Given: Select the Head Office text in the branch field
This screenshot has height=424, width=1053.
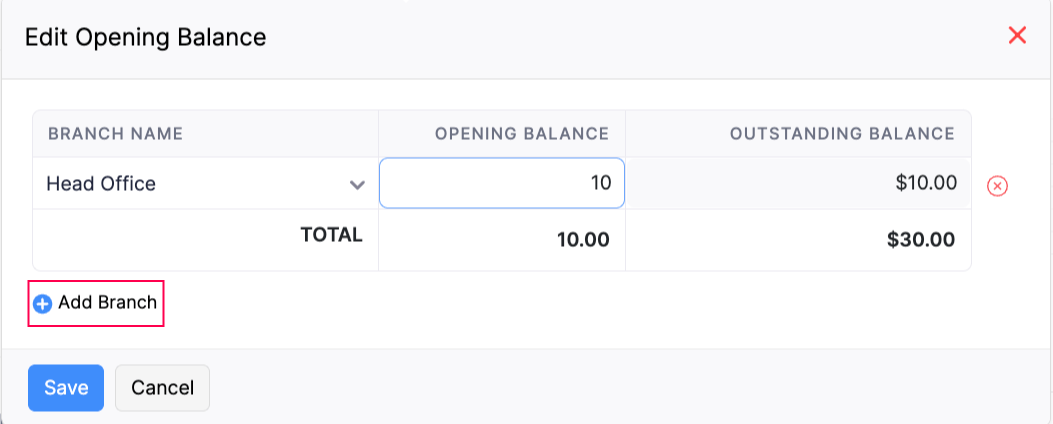Looking at the screenshot, I should 101,184.
